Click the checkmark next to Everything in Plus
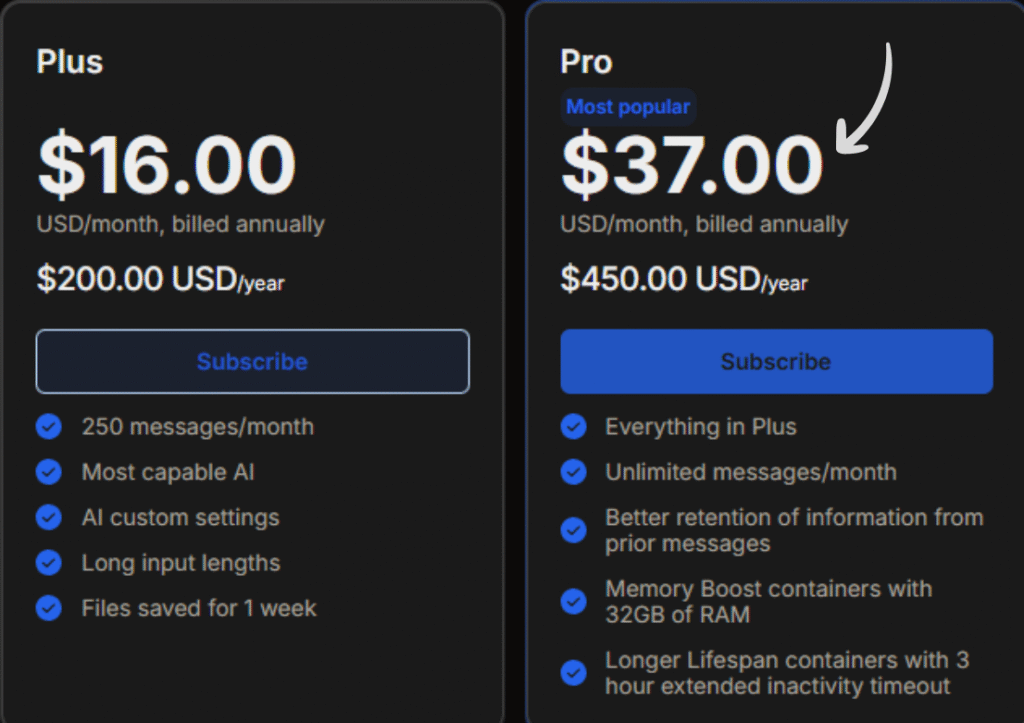The image size is (1024, 723). [x=573, y=426]
